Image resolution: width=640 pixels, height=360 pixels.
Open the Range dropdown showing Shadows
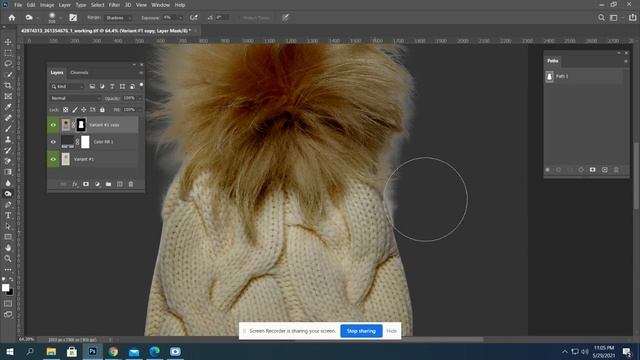tap(118, 18)
